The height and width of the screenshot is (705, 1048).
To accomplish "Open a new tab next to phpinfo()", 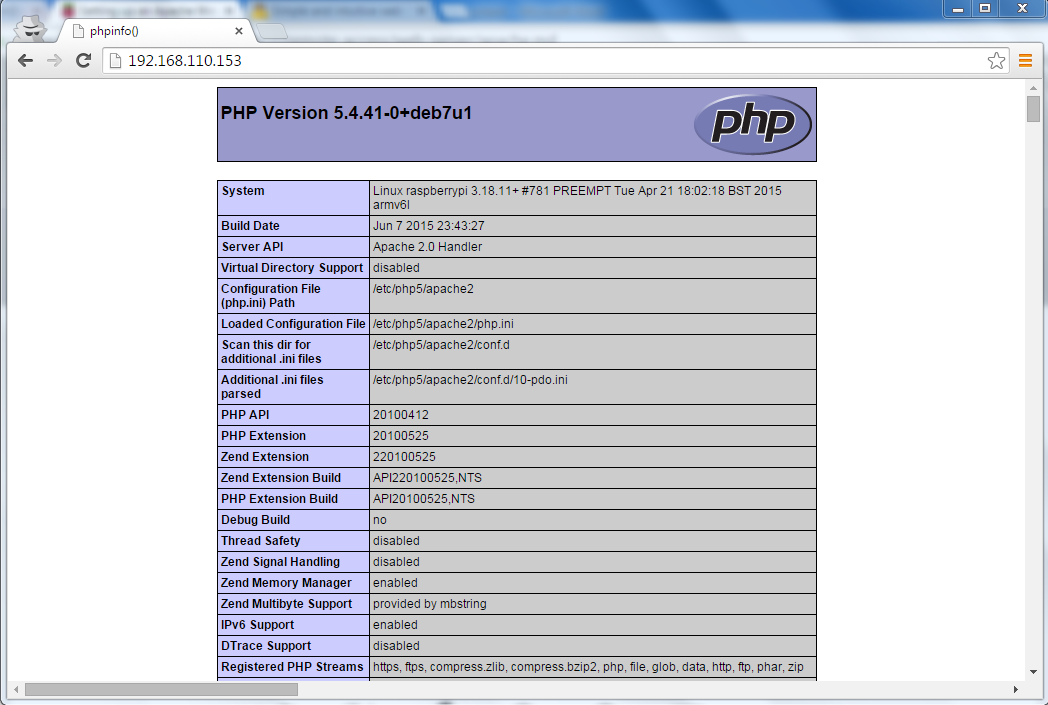I will point(270,34).
